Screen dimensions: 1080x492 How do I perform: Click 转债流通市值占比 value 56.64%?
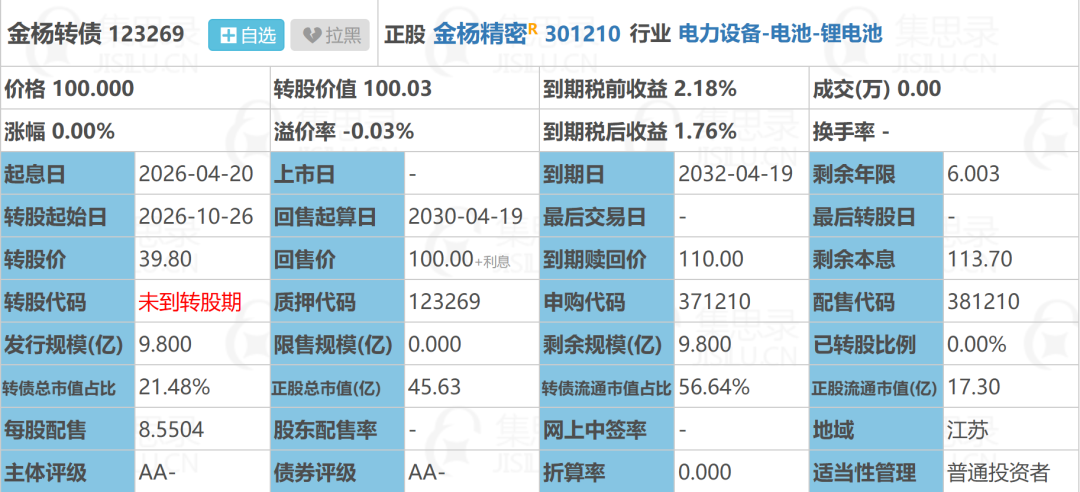pyautogui.click(x=714, y=387)
